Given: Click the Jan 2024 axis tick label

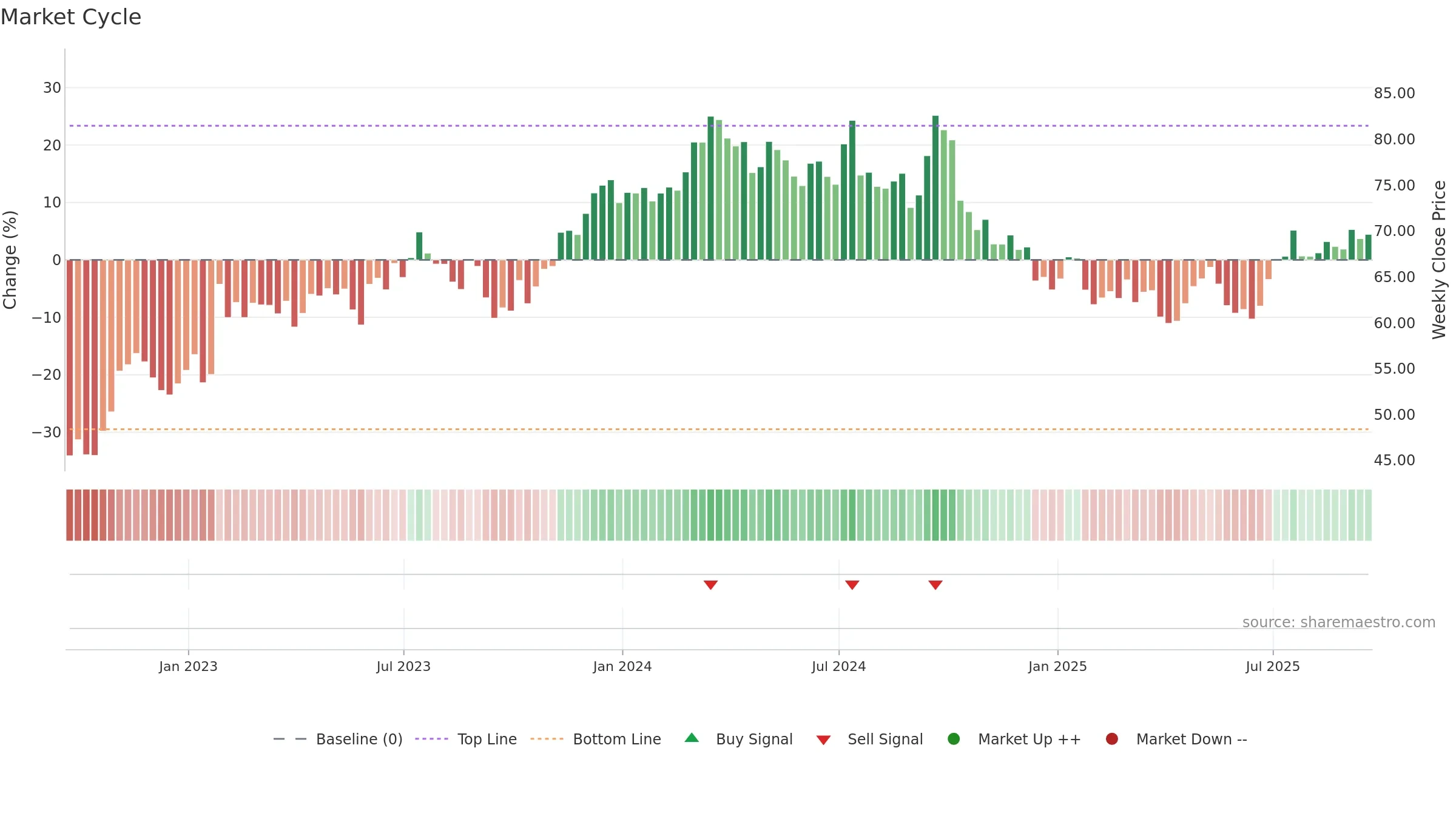Looking at the screenshot, I should (x=622, y=667).
